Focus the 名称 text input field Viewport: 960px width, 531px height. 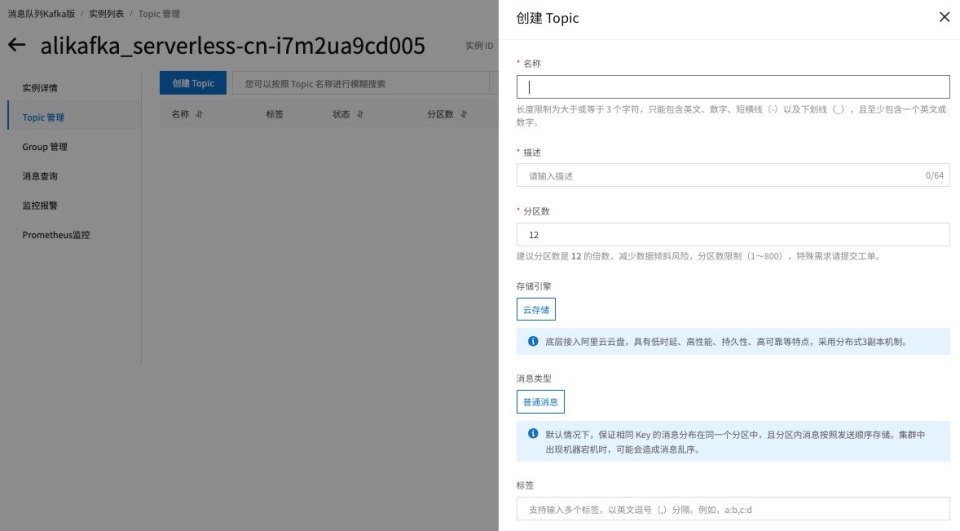[733, 87]
